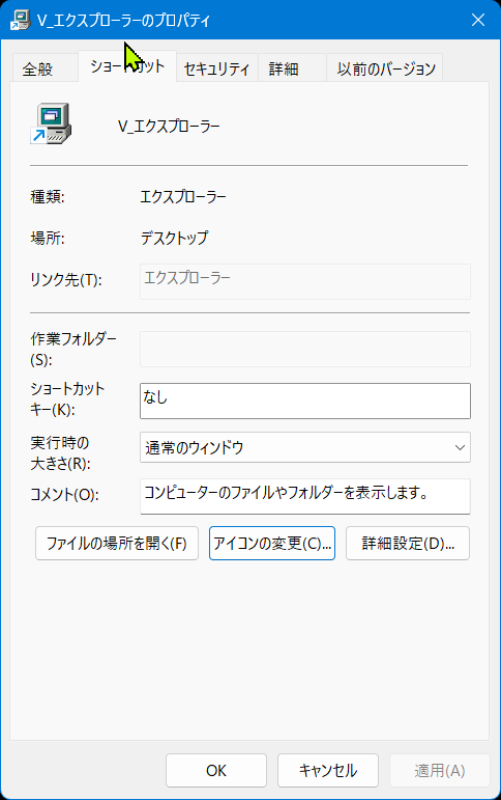Click the large V_エクスプローラー computer icon
The width and height of the screenshot is (501, 800).
[51, 123]
